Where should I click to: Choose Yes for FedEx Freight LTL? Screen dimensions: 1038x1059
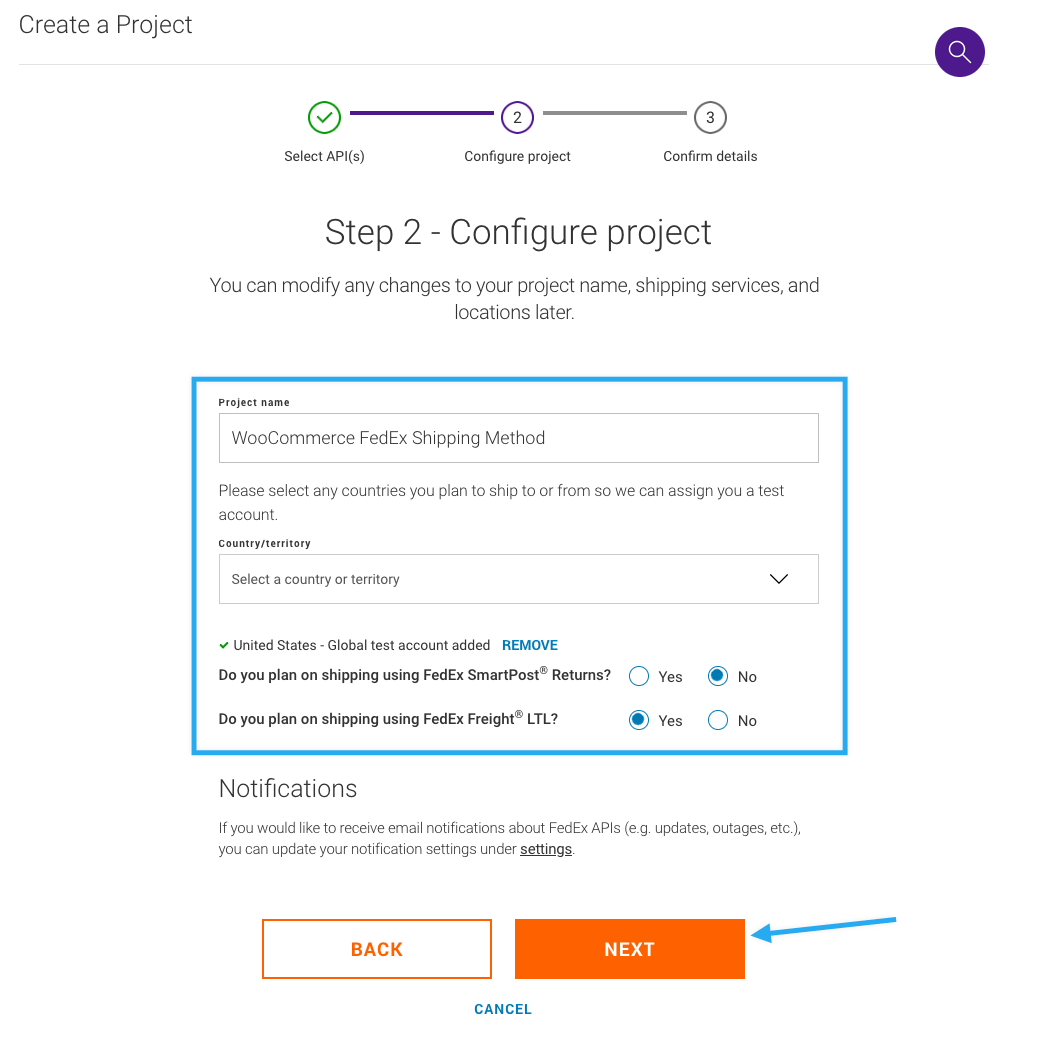(638, 720)
